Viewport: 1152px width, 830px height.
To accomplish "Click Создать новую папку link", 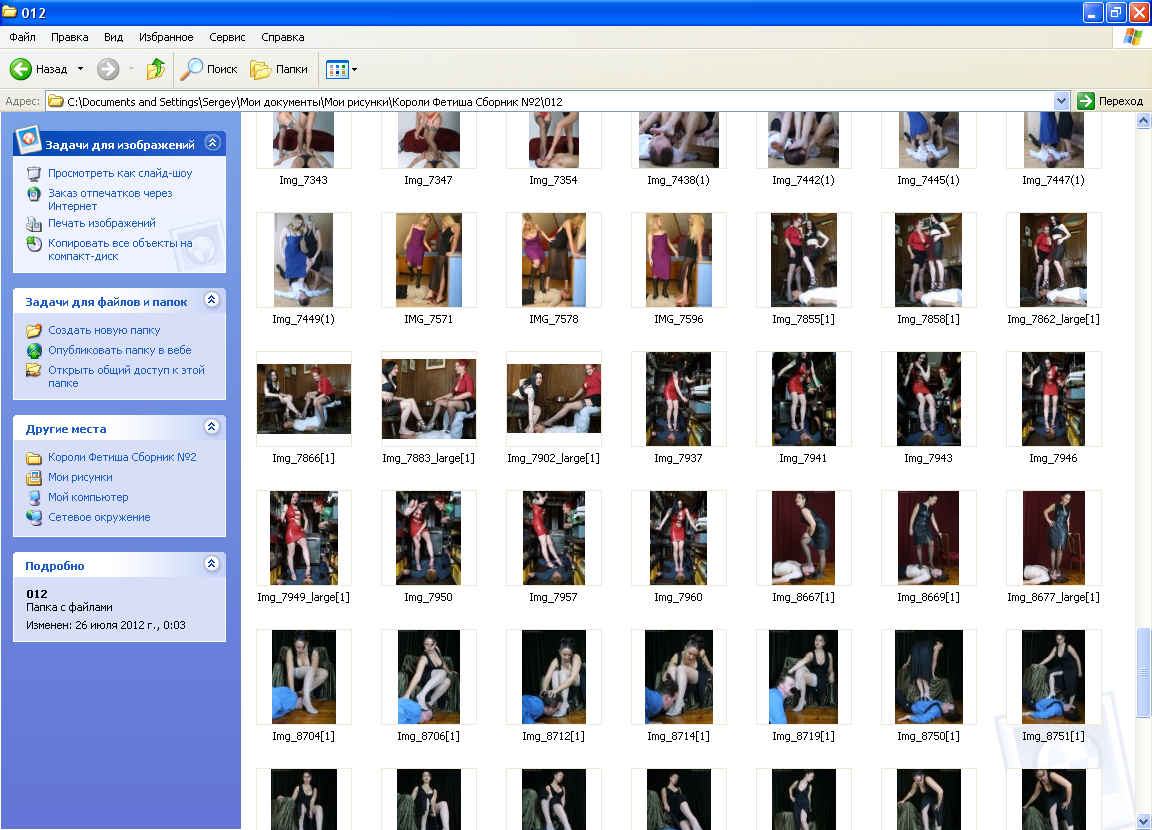I will (x=104, y=331).
